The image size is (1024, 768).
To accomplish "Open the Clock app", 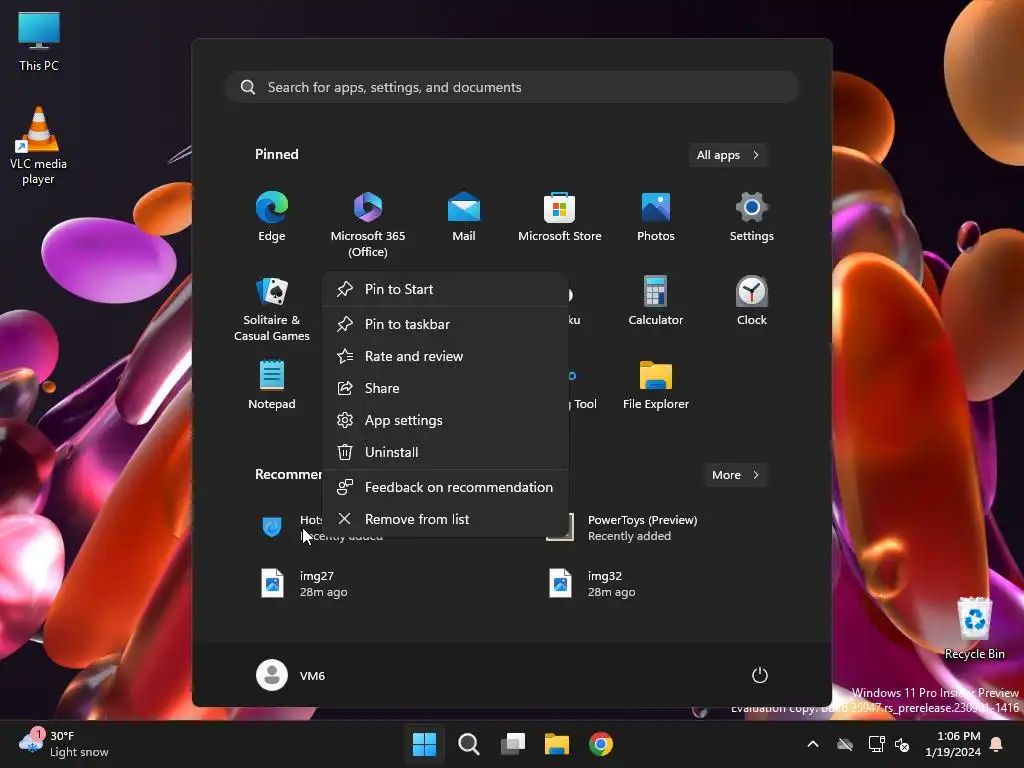I will tap(752, 300).
